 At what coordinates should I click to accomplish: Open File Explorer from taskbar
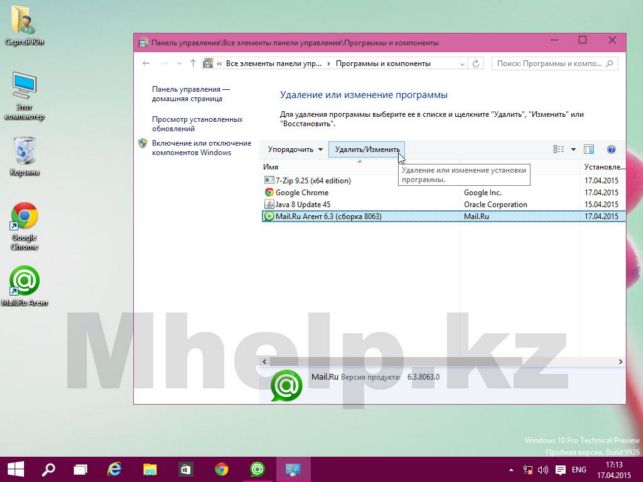(x=150, y=469)
